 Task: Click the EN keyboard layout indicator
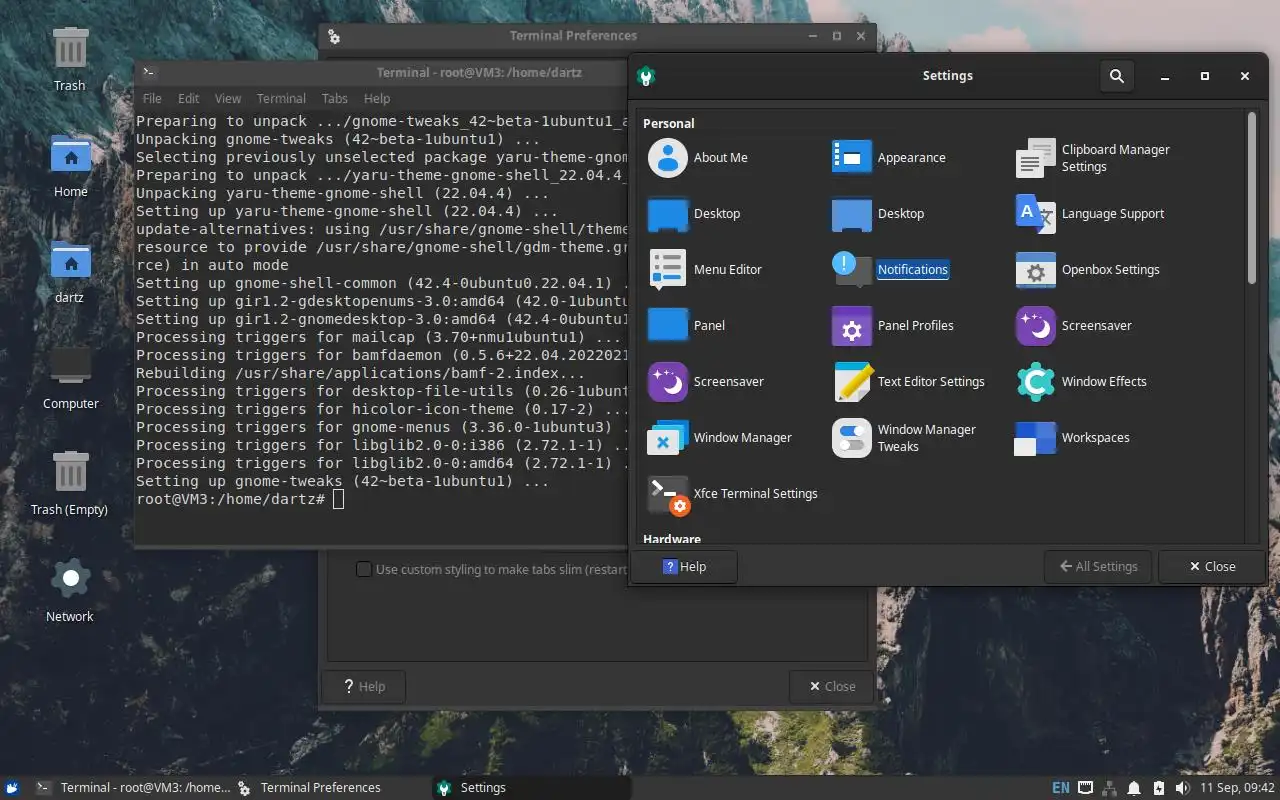(1061, 788)
